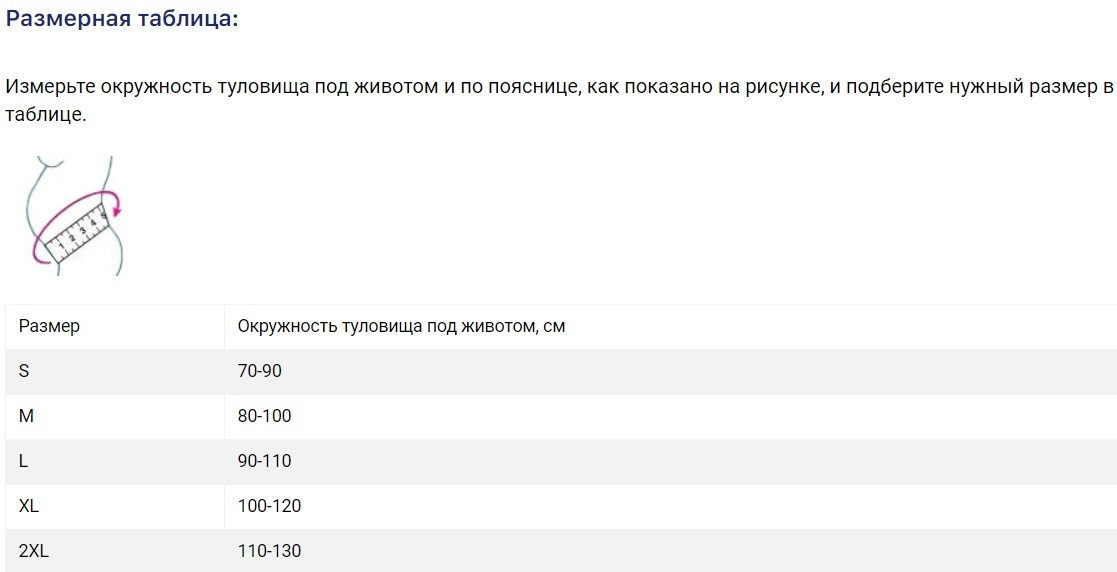Select the S size cell

pyautogui.click(x=24, y=371)
